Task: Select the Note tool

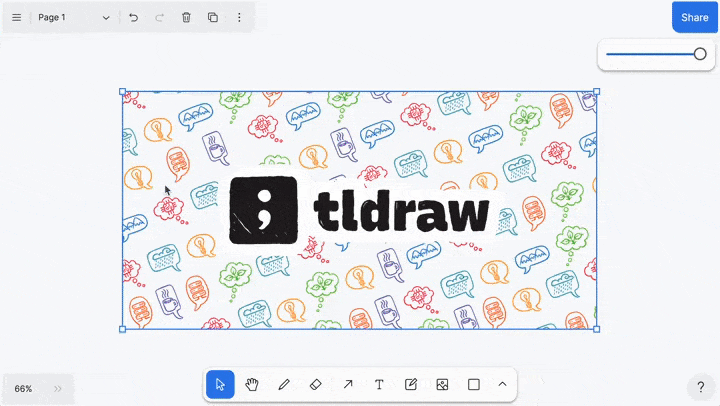Action: coord(411,384)
